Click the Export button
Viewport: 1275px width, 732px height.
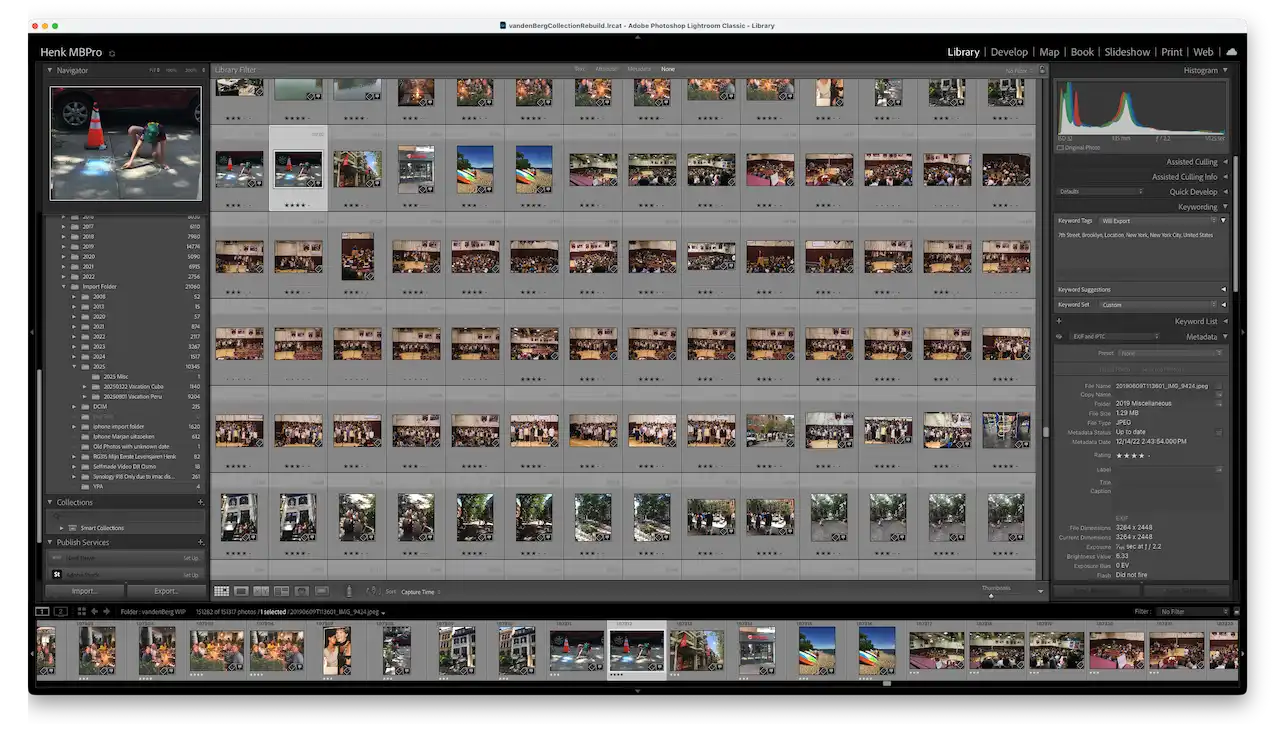click(166, 592)
